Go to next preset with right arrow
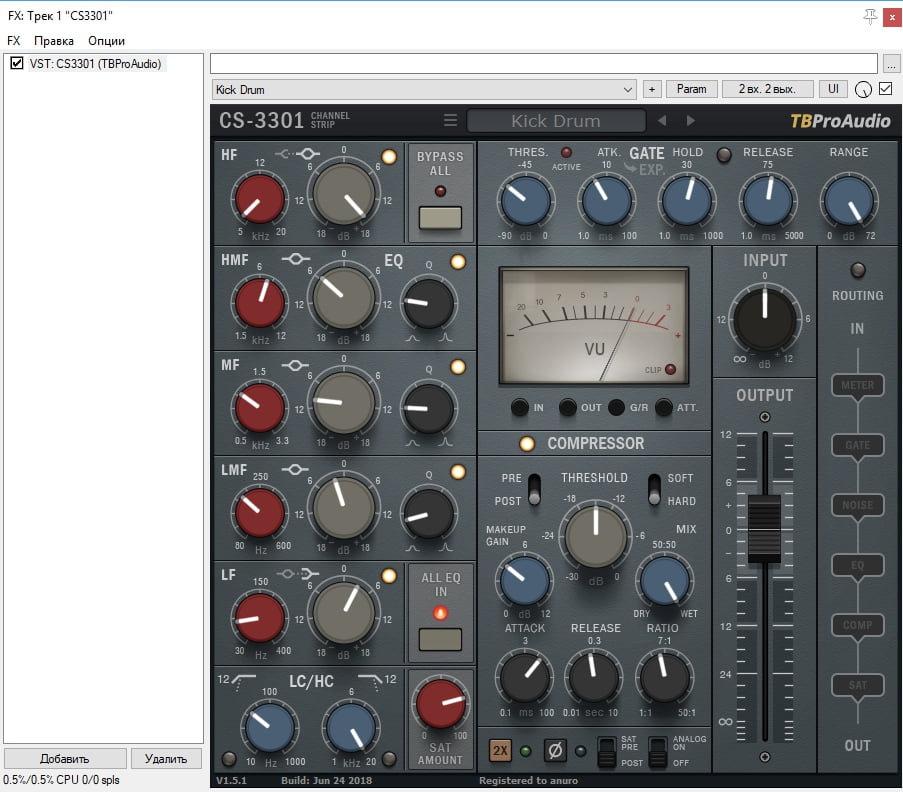This screenshot has width=903, height=792. tap(690, 121)
